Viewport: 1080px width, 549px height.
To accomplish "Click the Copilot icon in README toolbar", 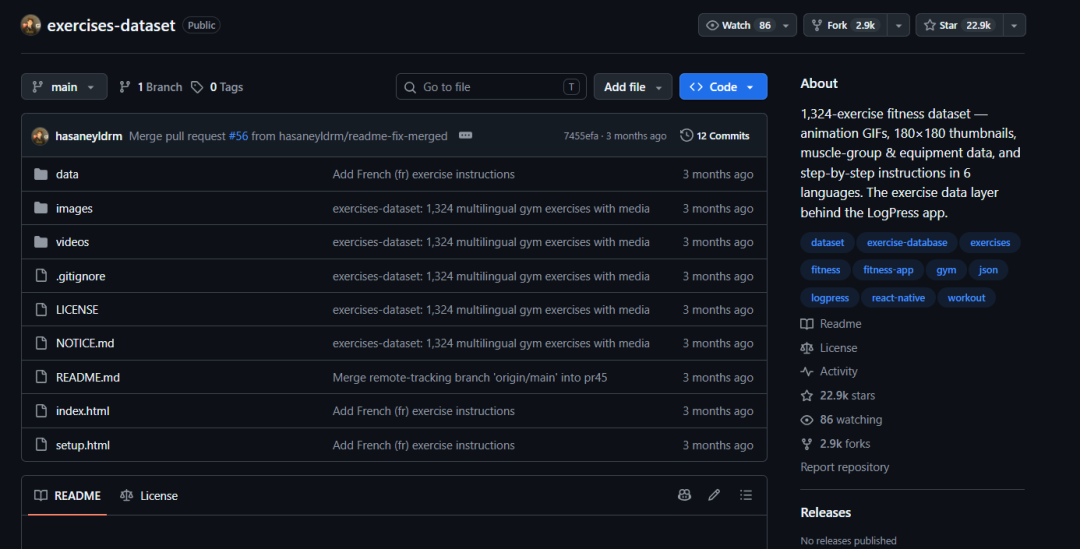I will tap(684, 495).
